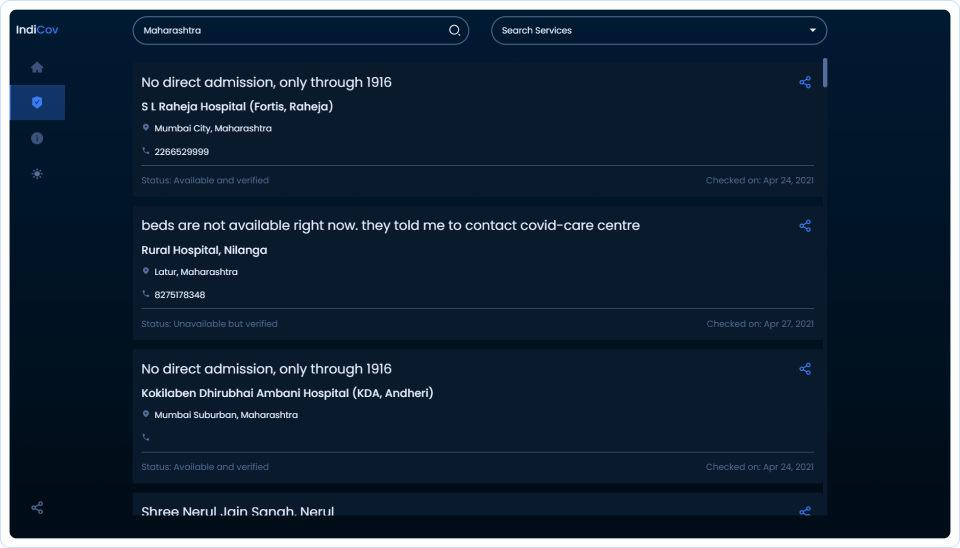The width and height of the screenshot is (960, 548).
Task: Toggle light theme with sun icon
Action: point(37,174)
